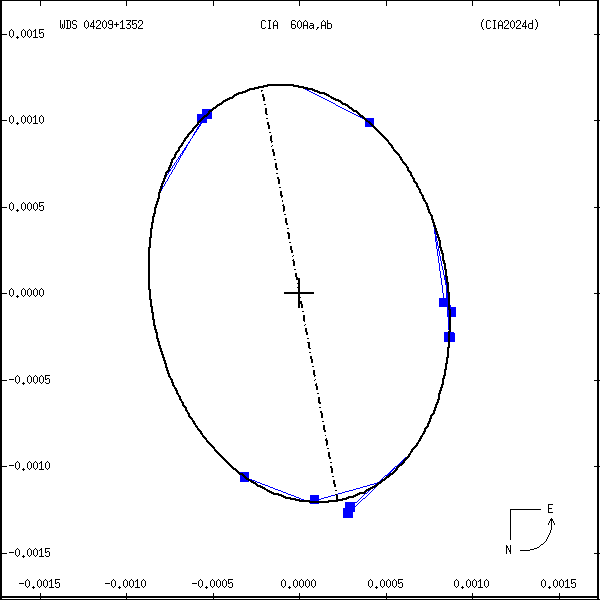This screenshot has height=600, width=600.
Task: Select the blue squares lying outside the orbit bottom
Action: [x=349, y=510]
